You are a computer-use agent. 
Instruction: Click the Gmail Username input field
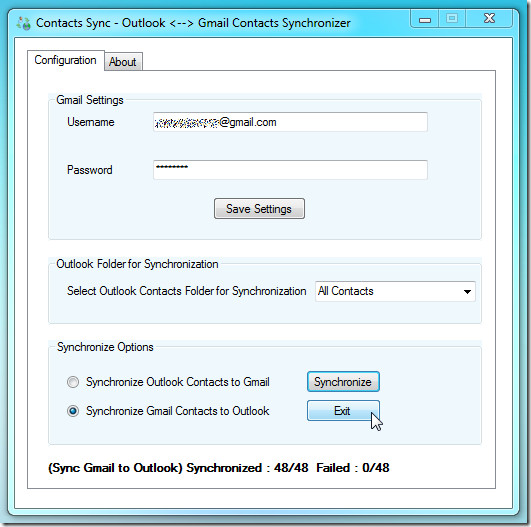tap(290, 122)
